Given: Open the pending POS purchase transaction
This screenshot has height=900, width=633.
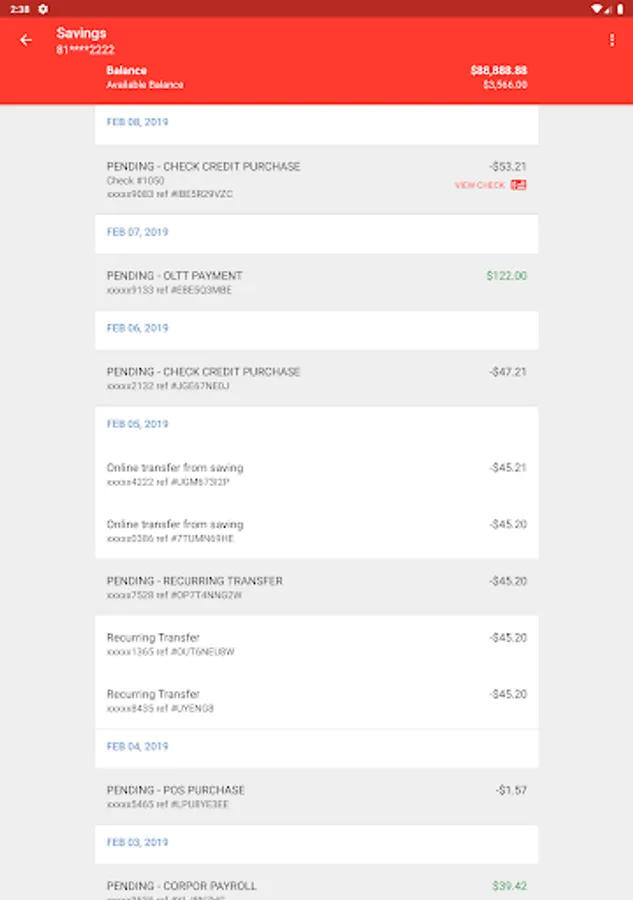Looking at the screenshot, I should (x=316, y=796).
